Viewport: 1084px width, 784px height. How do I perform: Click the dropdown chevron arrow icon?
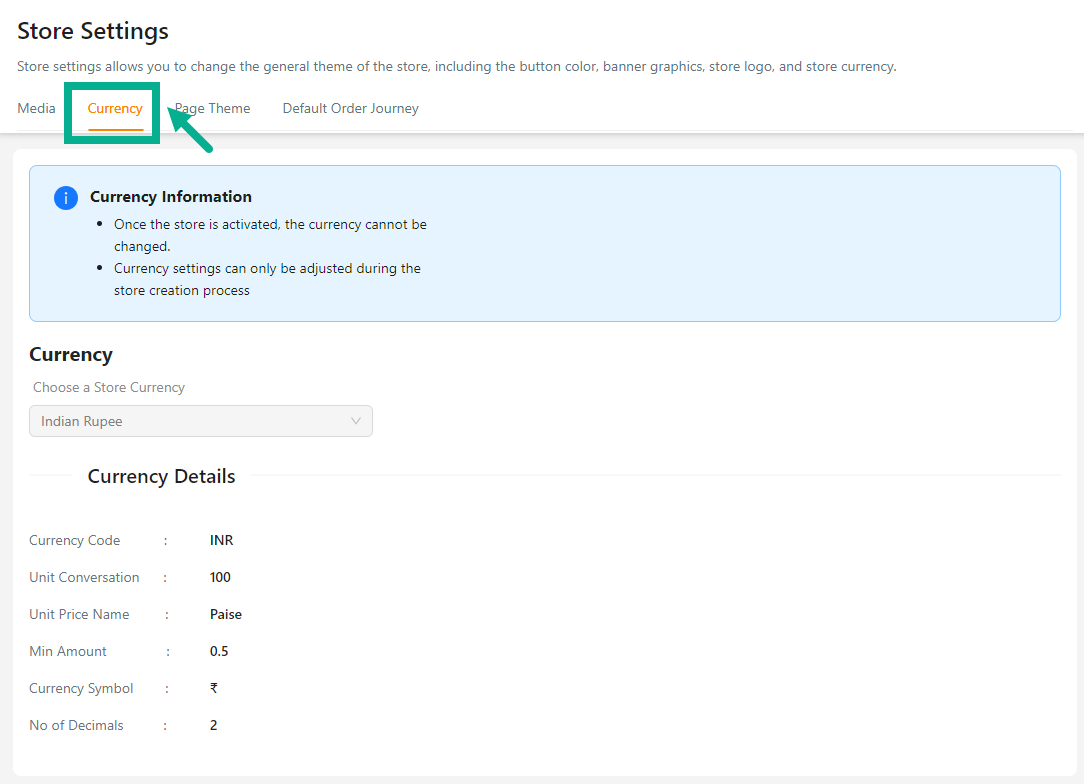coord(356,421)
